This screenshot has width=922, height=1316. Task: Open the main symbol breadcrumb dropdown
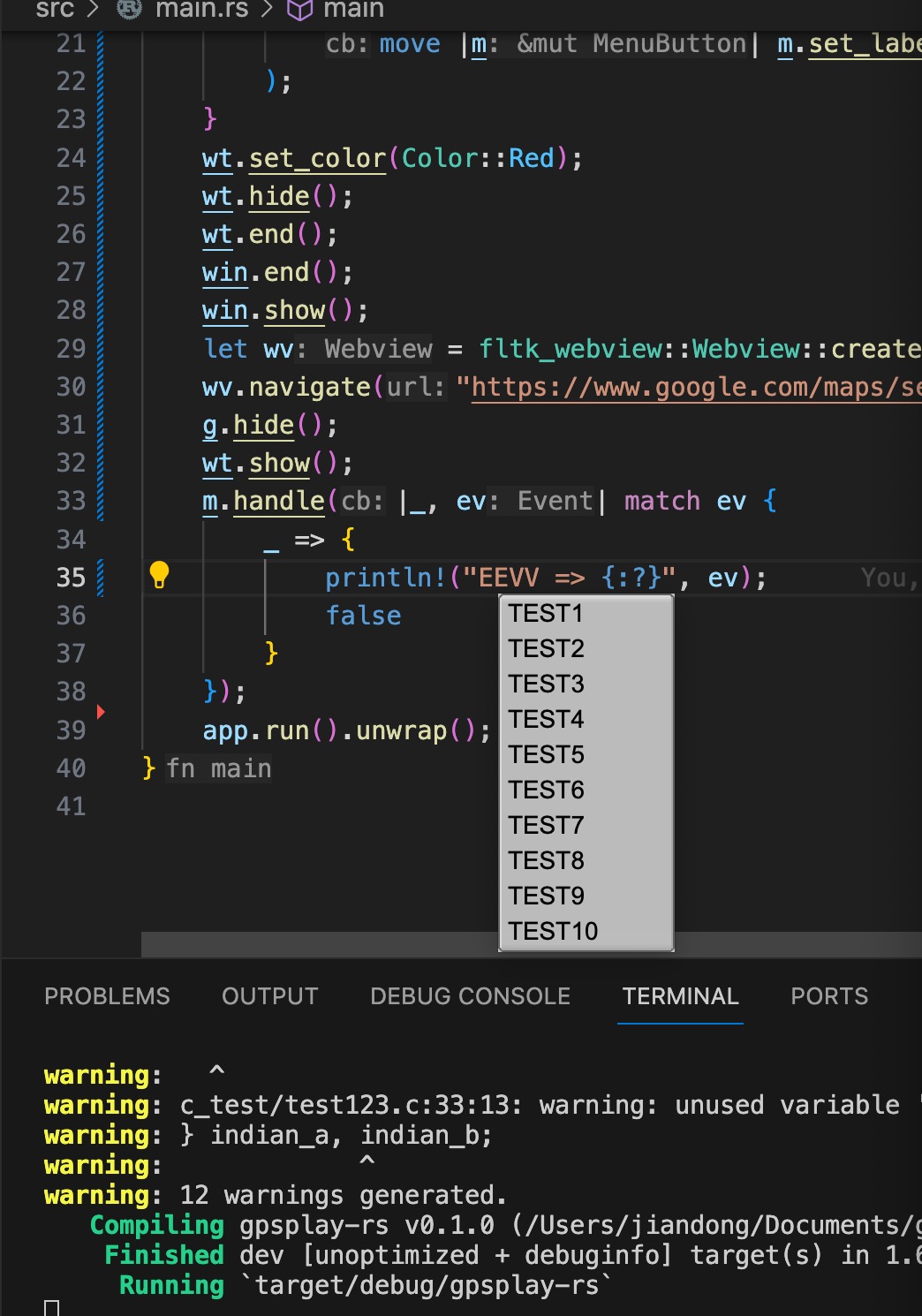(353, 11)
